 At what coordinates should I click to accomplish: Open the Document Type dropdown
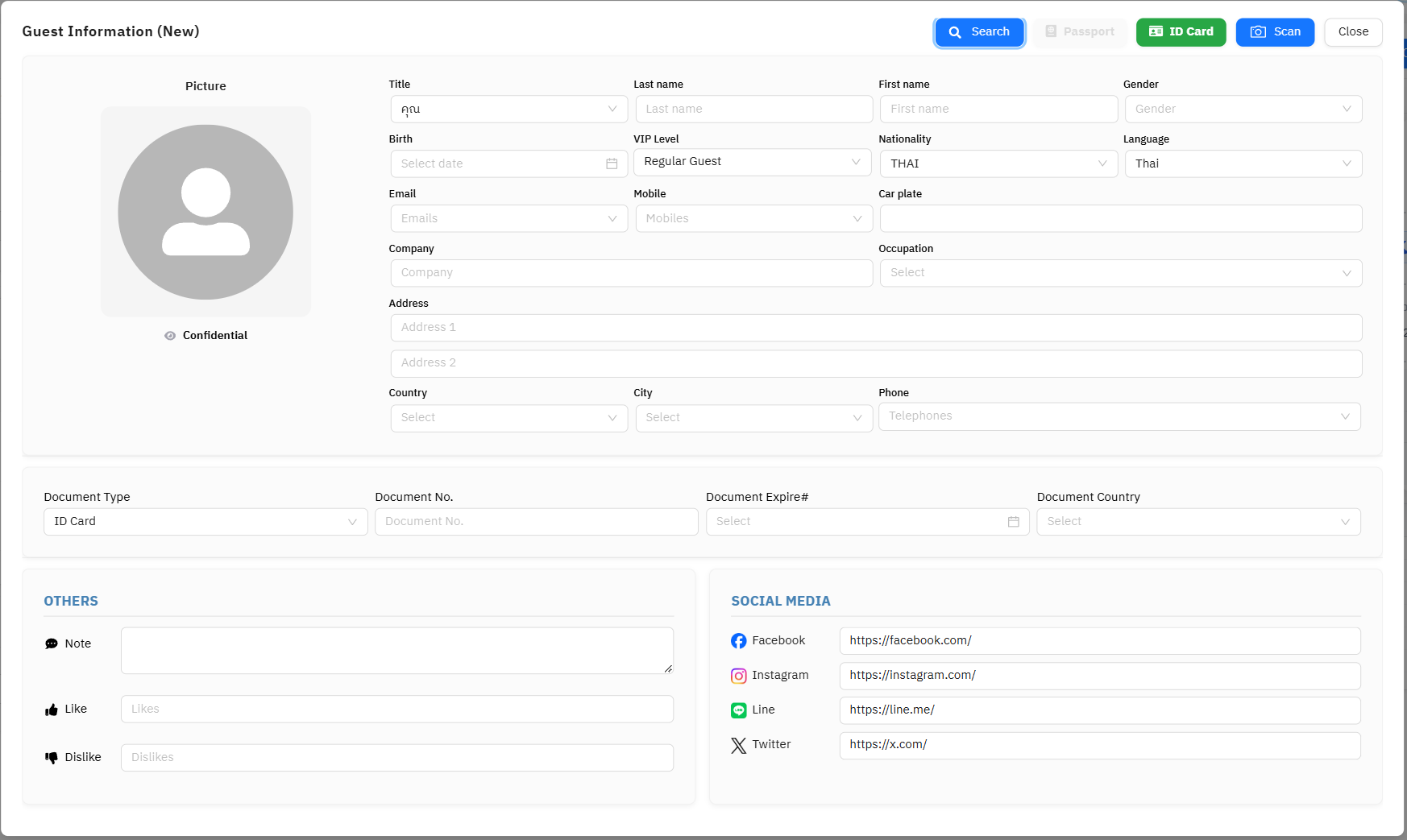click(x=205, y=522)
